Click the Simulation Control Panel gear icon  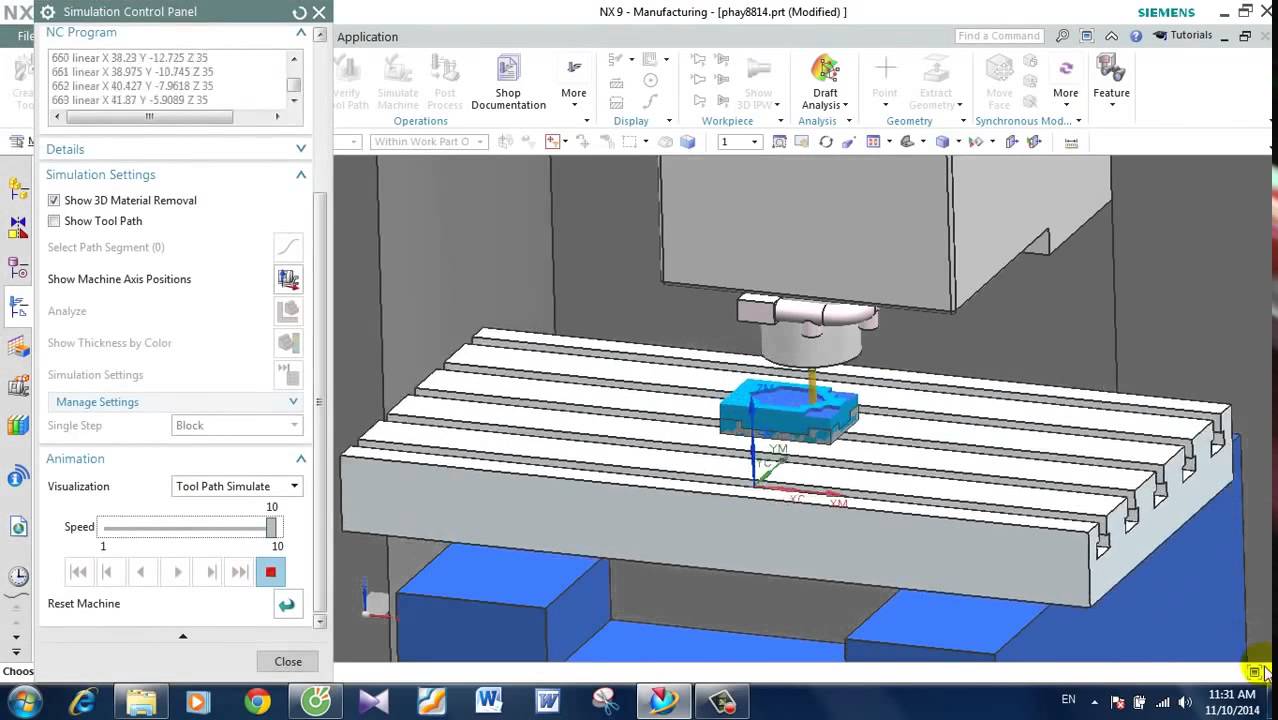[x=47, y=12]
